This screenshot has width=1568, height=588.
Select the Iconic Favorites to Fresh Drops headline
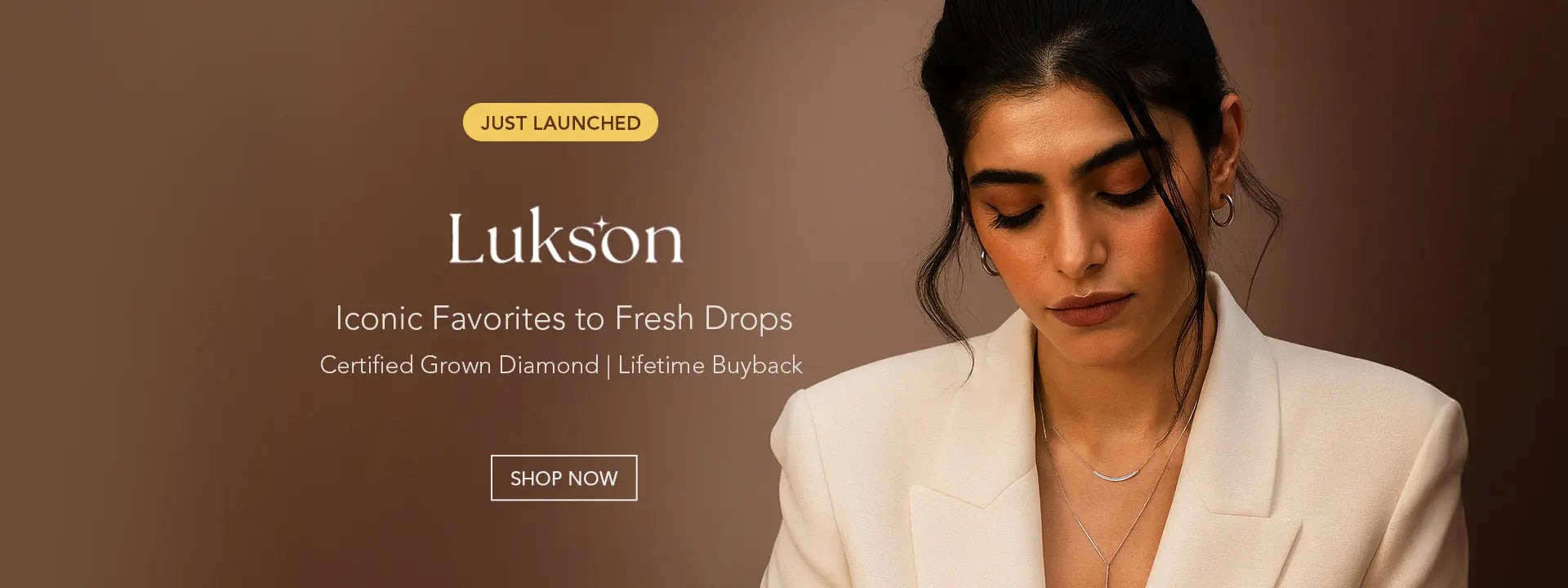(563, 318)
